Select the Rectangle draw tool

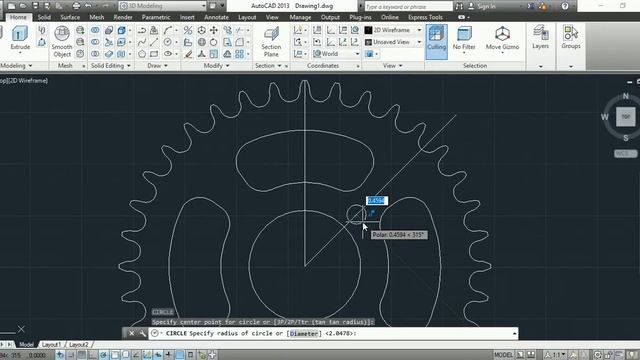click(x=154, y=54)
